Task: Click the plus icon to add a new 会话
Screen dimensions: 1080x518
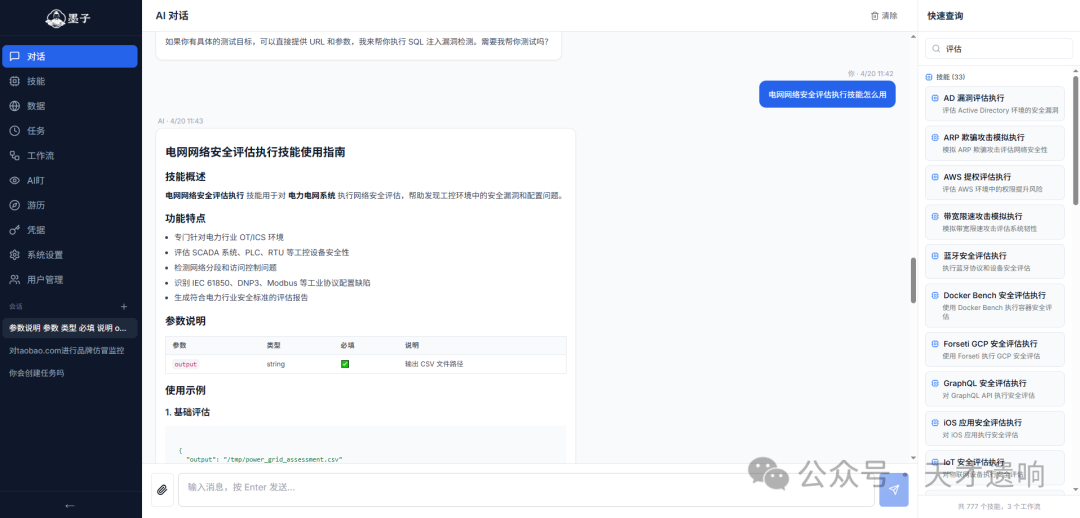Action: 124,306
